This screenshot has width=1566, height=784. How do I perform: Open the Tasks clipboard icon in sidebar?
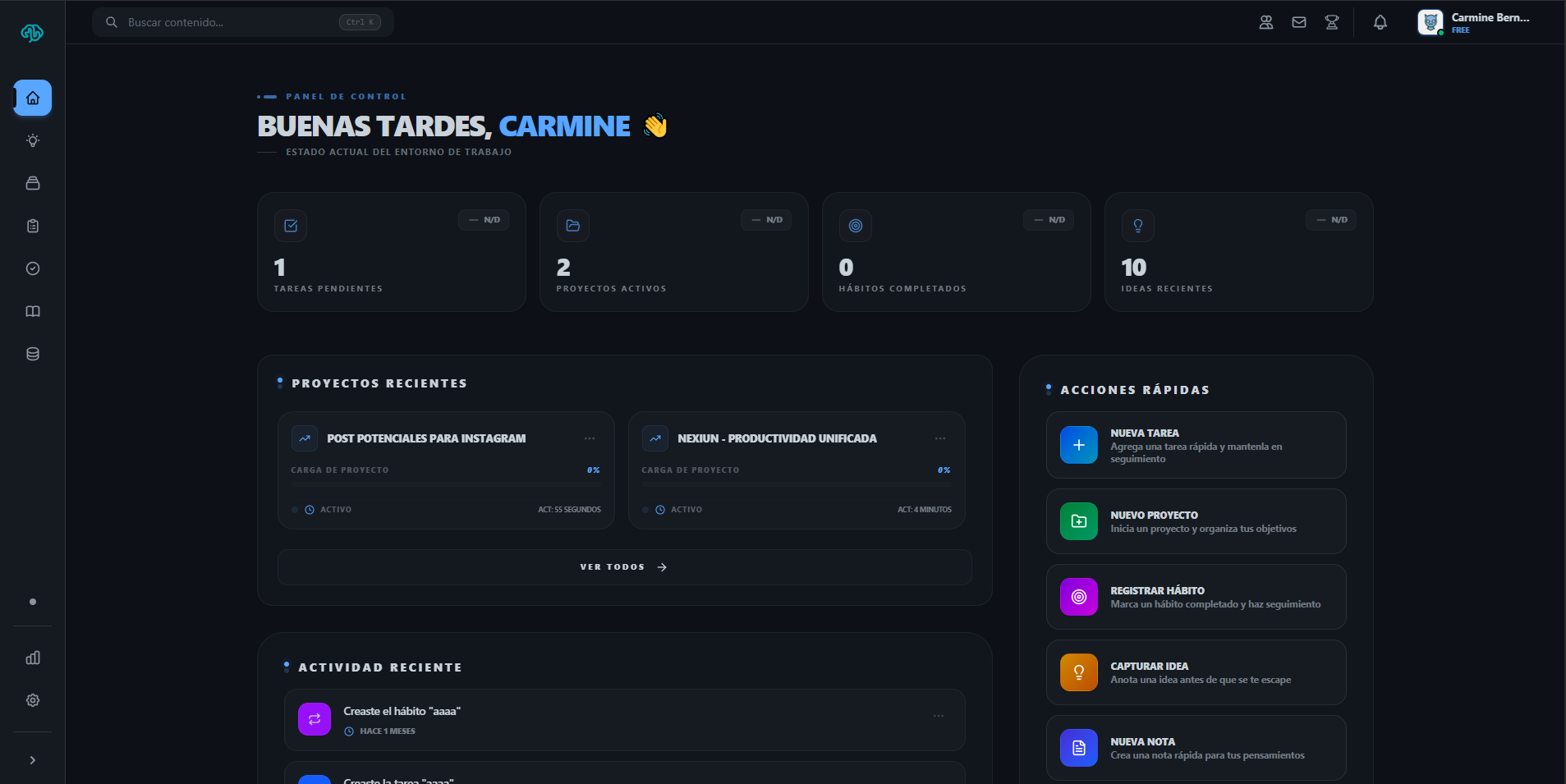click(x=32, y=226)
